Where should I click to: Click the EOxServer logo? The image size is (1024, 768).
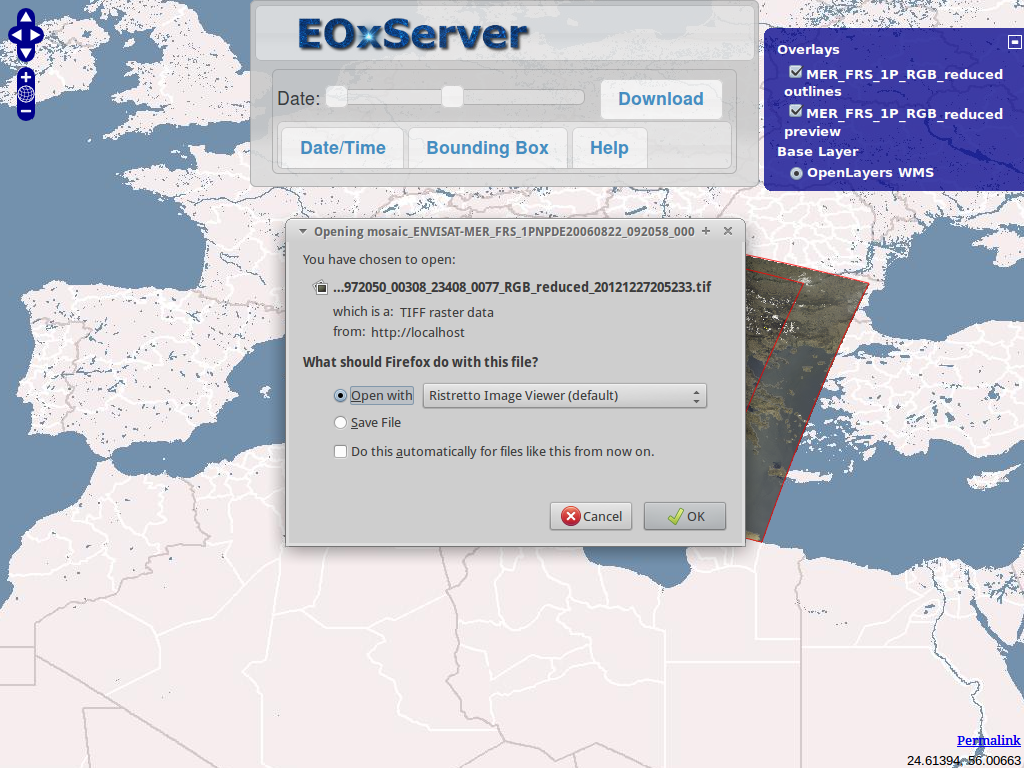coord(413,34)
